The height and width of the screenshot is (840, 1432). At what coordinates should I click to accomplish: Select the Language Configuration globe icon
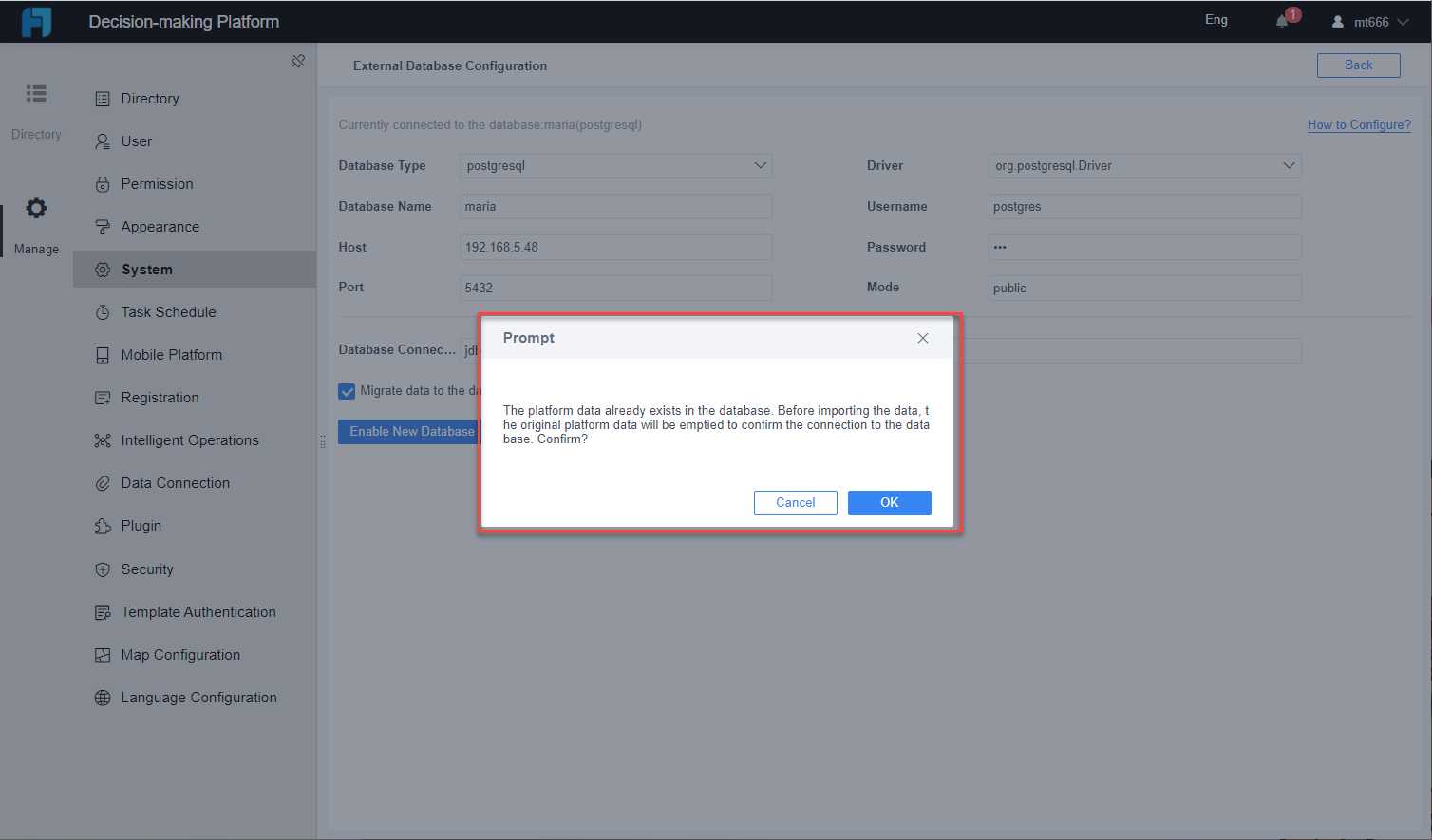102,697
